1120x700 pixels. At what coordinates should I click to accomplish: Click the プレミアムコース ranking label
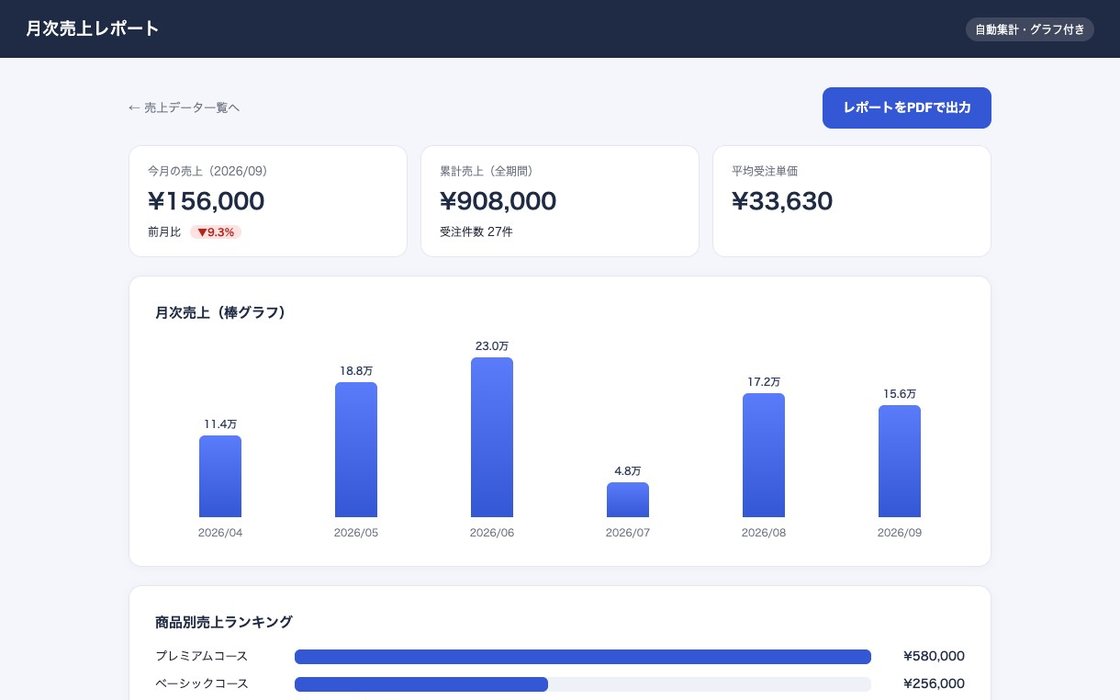(201, 656)
